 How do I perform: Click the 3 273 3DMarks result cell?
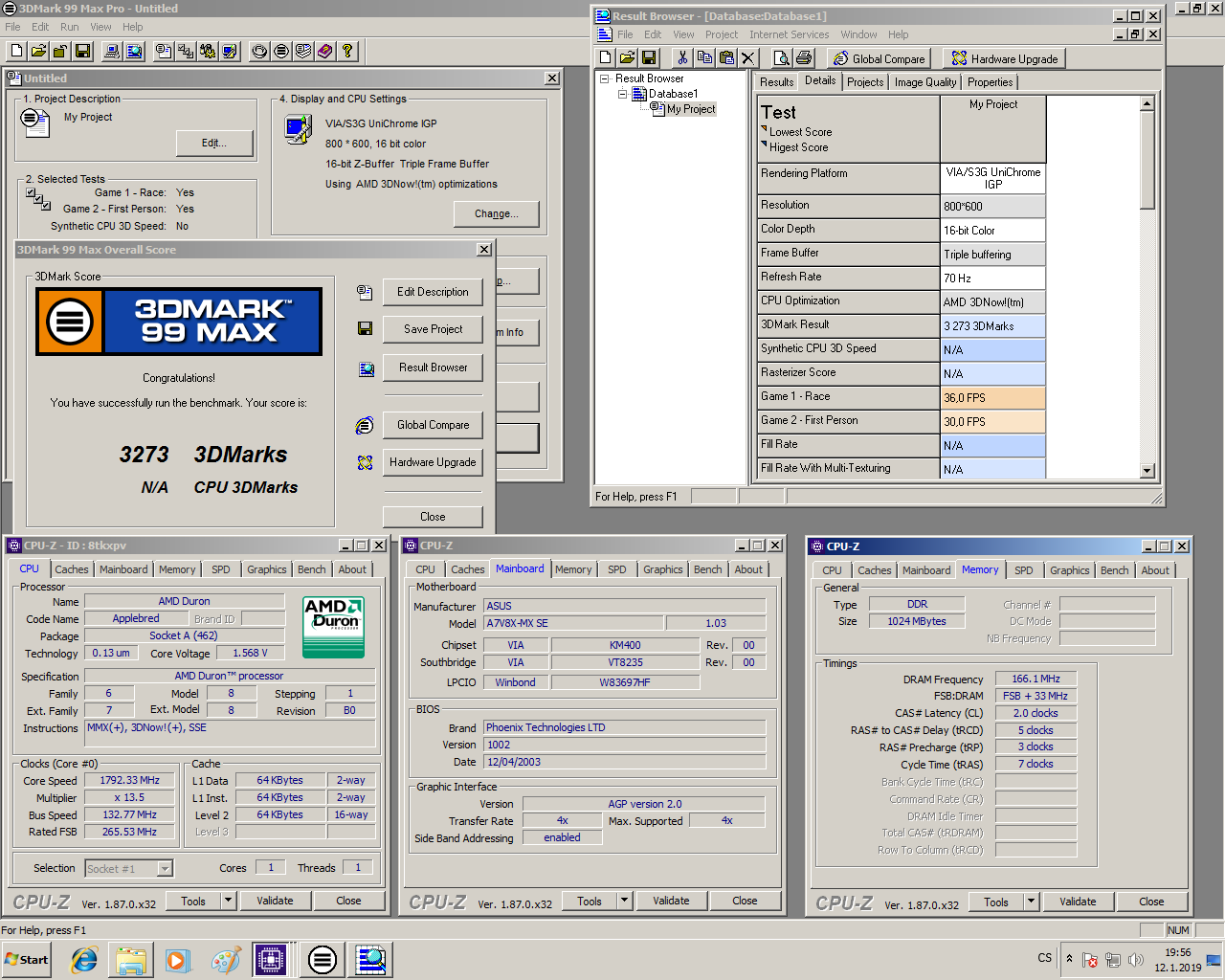[992, 326]
